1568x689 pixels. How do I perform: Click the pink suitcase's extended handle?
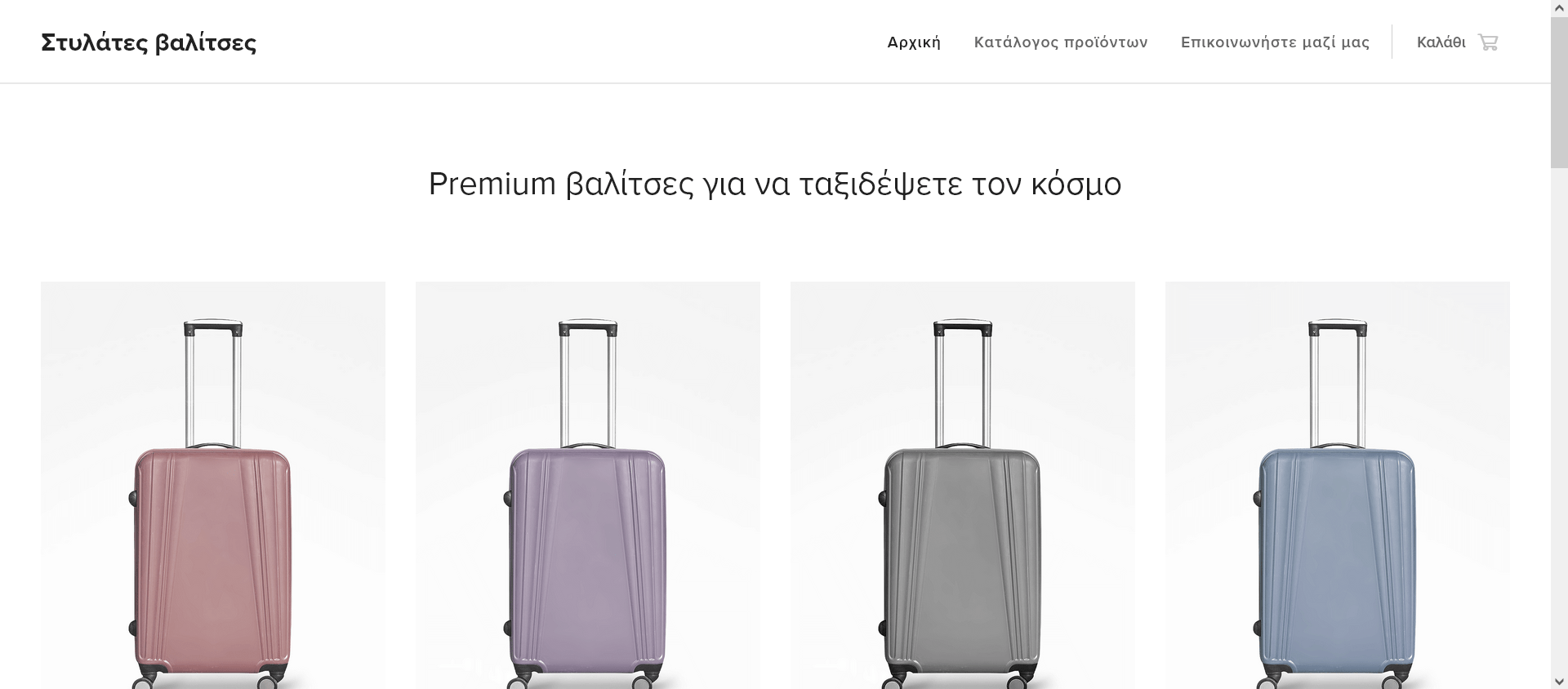tap(212, 329)
